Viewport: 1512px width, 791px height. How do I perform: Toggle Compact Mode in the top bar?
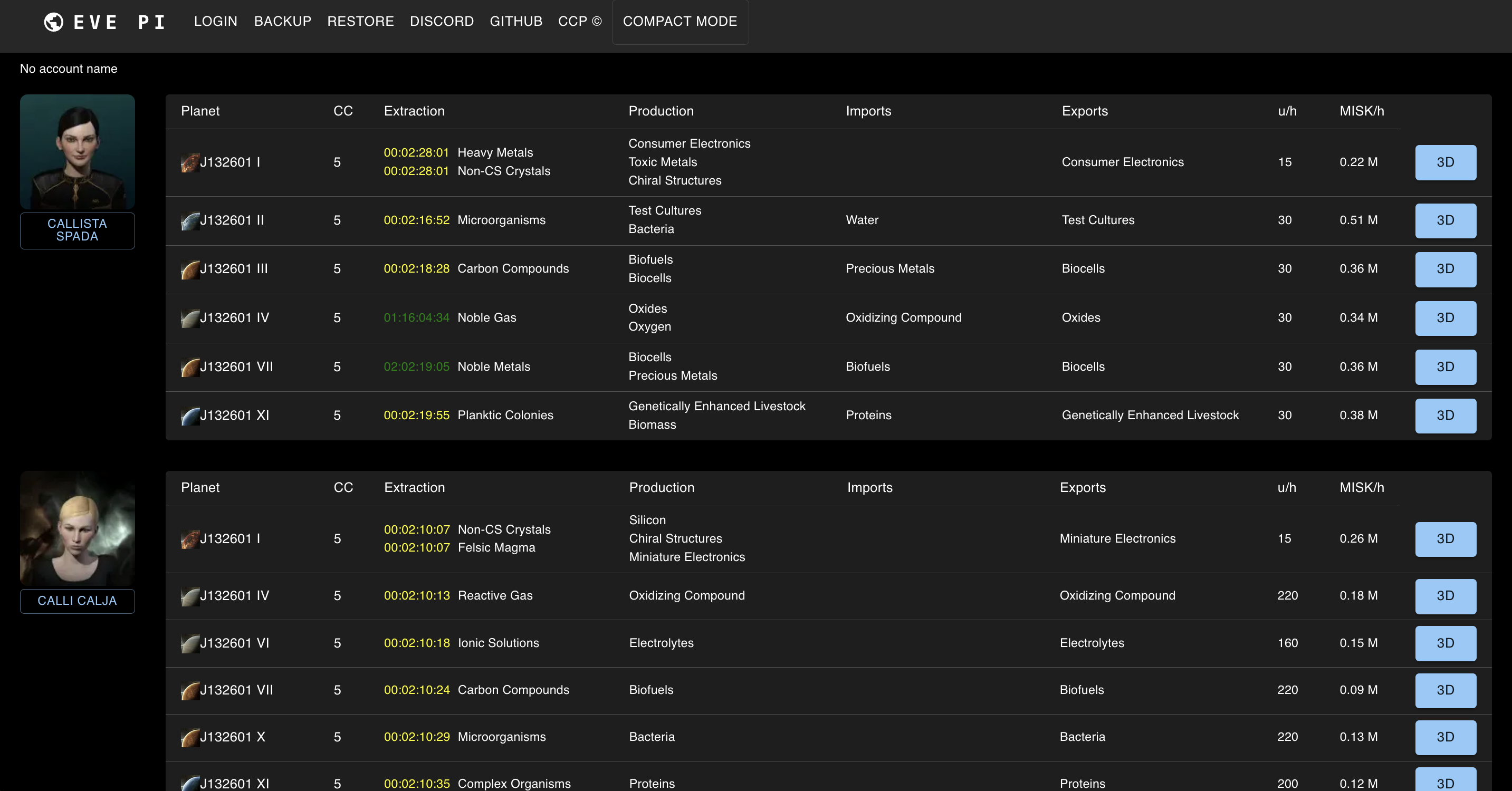[680, 22]
